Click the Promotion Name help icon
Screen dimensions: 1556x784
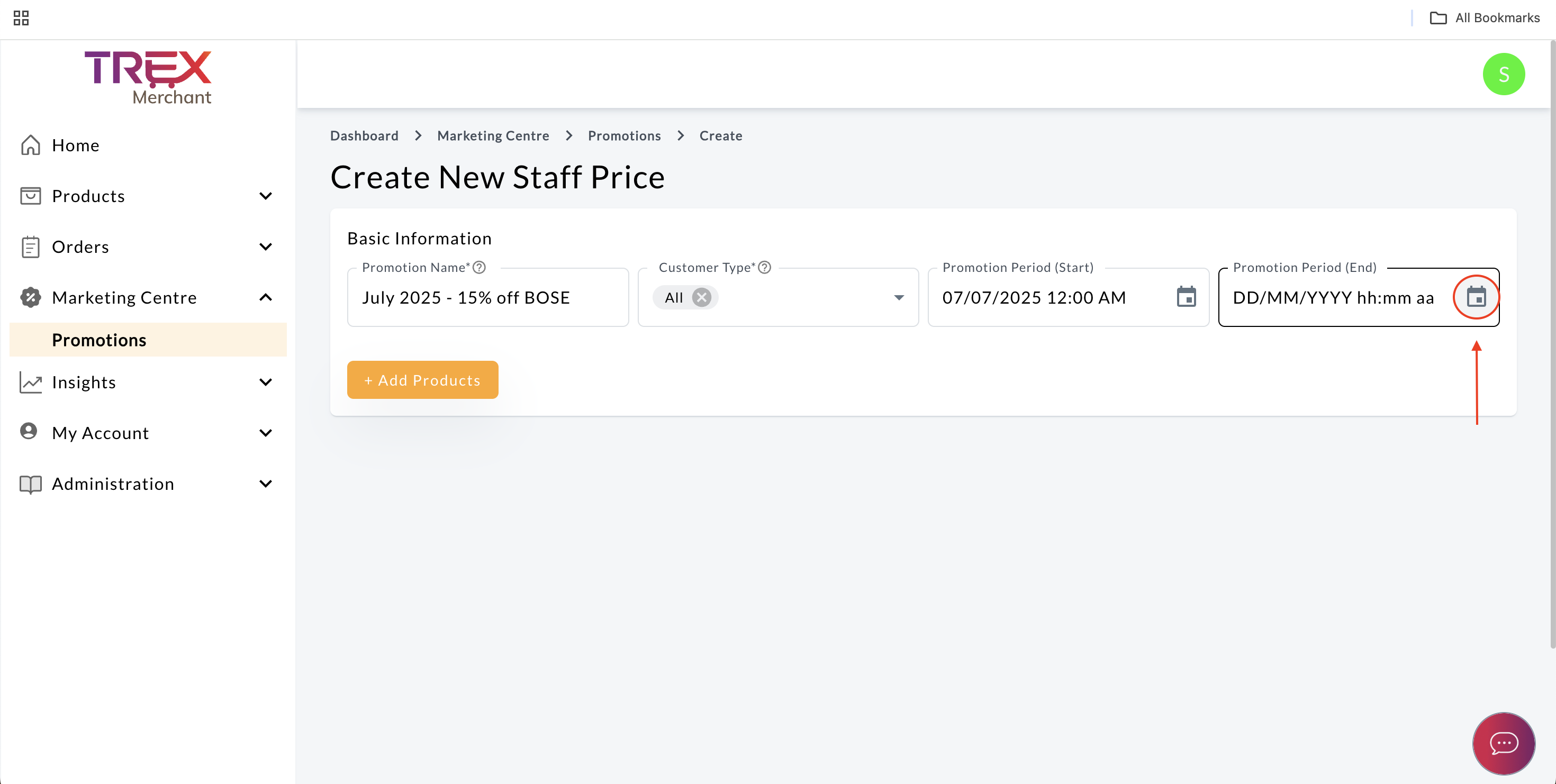pyautogui.click(x=479, y=267)
